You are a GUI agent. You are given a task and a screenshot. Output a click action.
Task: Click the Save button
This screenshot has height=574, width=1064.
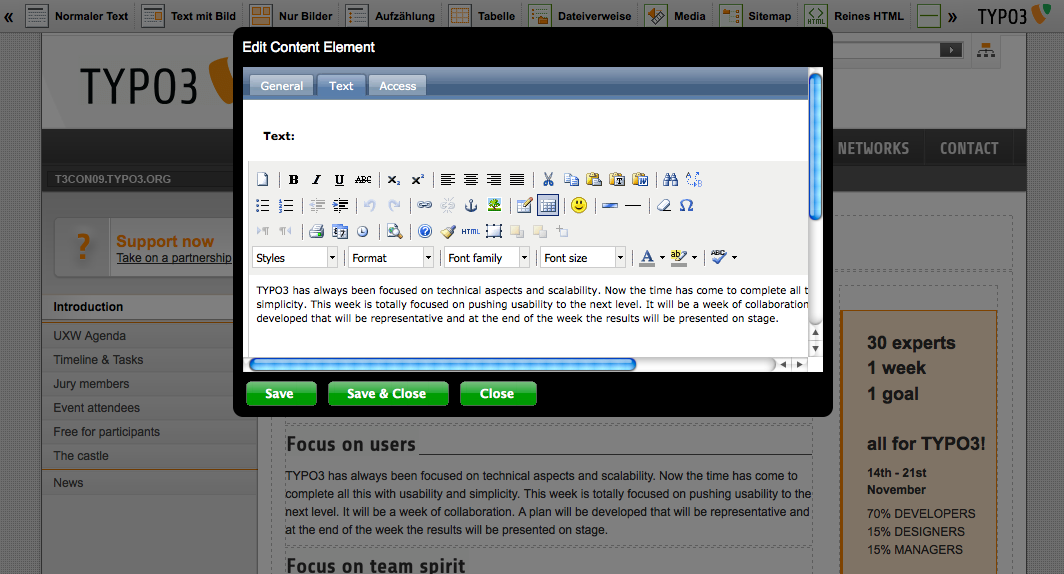[281, 394]
